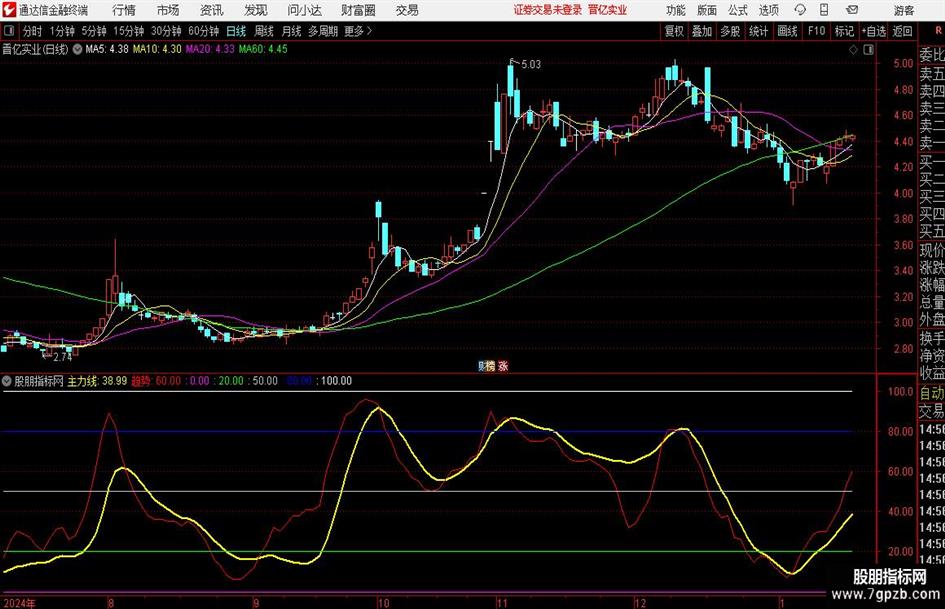Switch to 分时 chart period
Screen dimensions: 945x609
[33, 31]
